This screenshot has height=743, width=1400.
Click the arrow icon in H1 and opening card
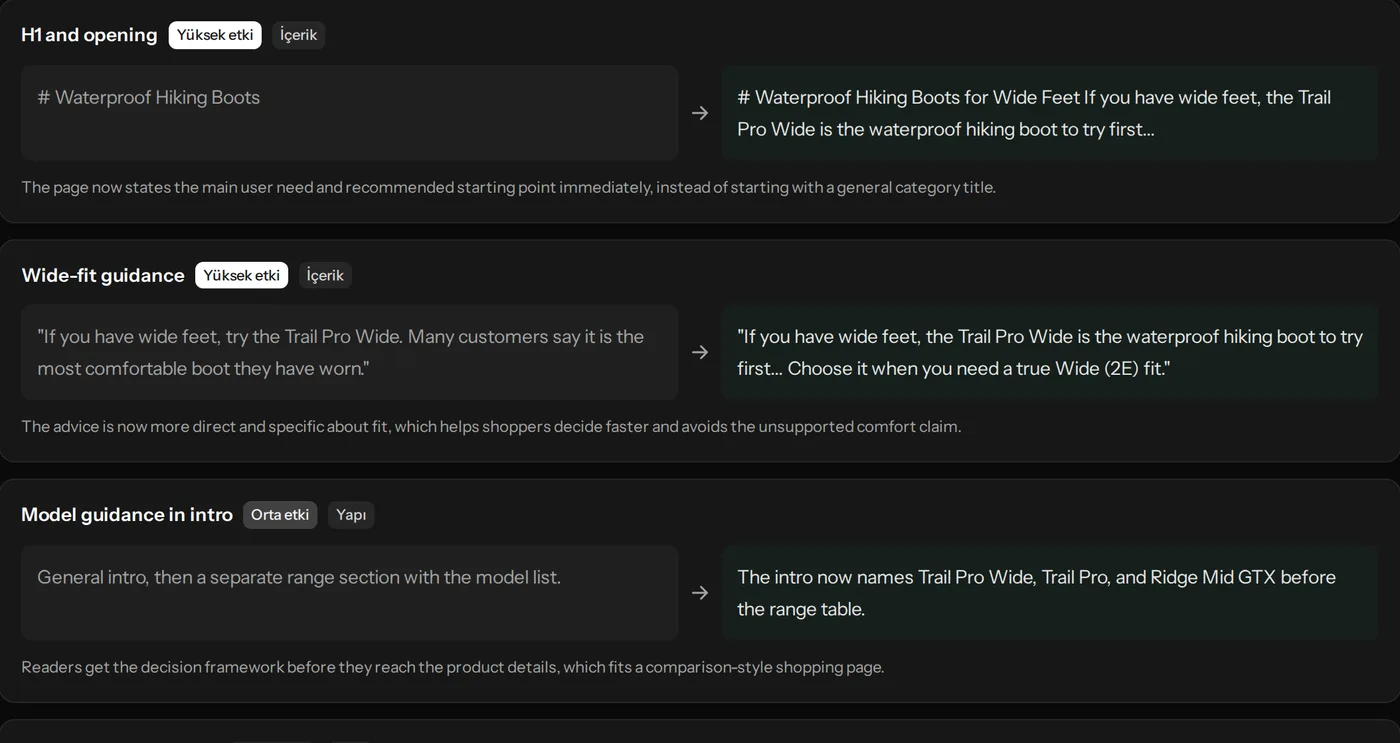(700, 113)
